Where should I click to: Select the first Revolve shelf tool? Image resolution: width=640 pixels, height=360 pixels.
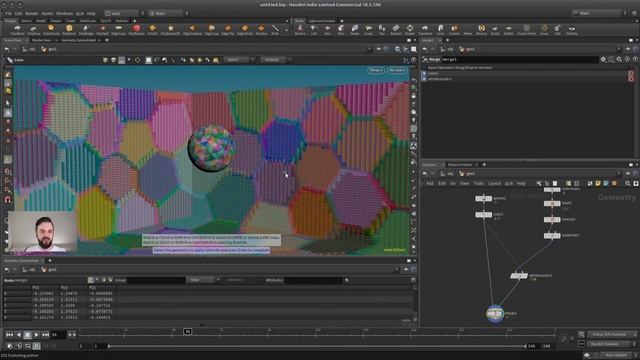coord(300,29)
